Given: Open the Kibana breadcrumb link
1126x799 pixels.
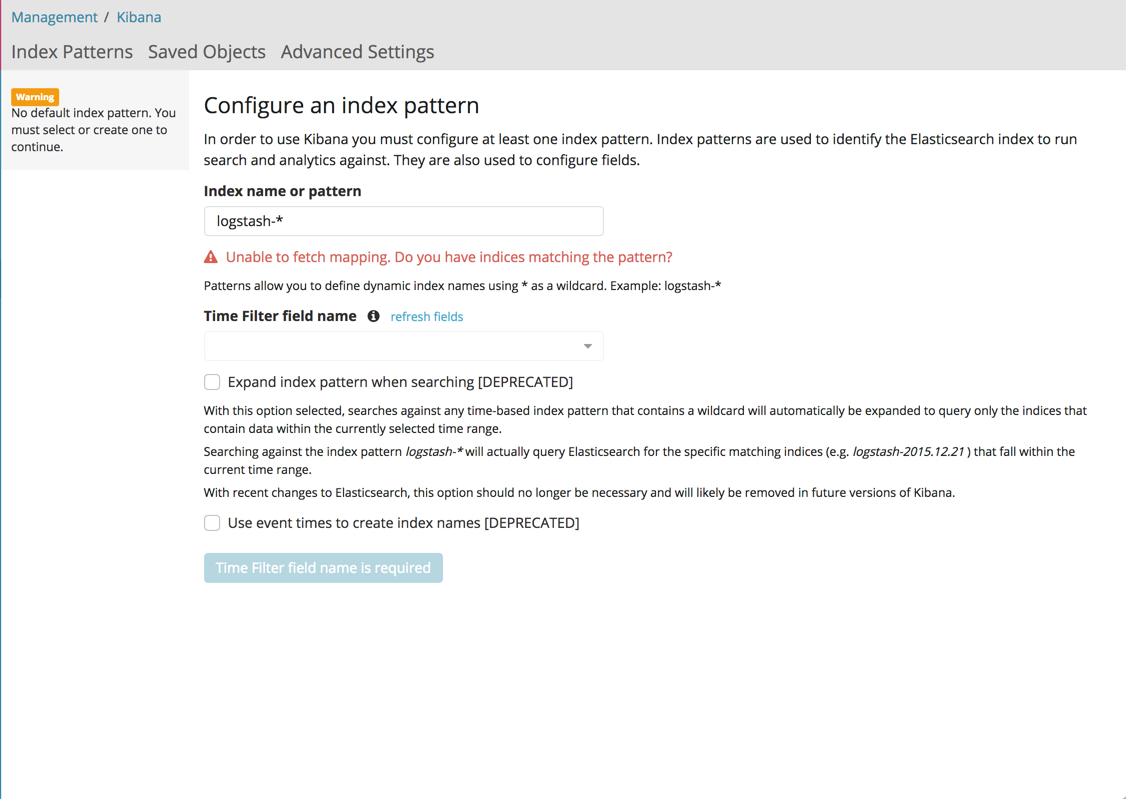Looking at the screenshot, I should coord(139,17).
